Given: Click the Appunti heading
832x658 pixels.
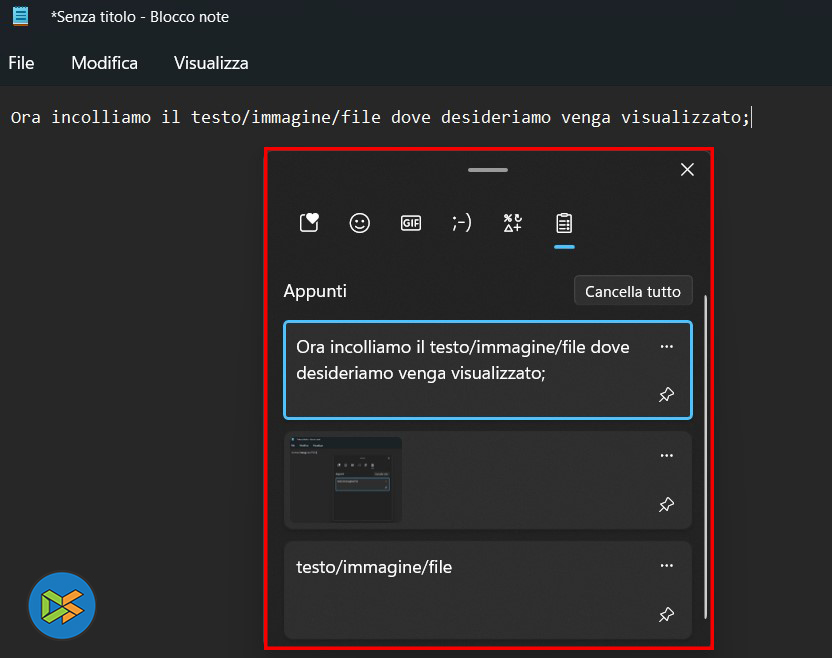Looking at the screenshot, I should click(x=315, y=291).
